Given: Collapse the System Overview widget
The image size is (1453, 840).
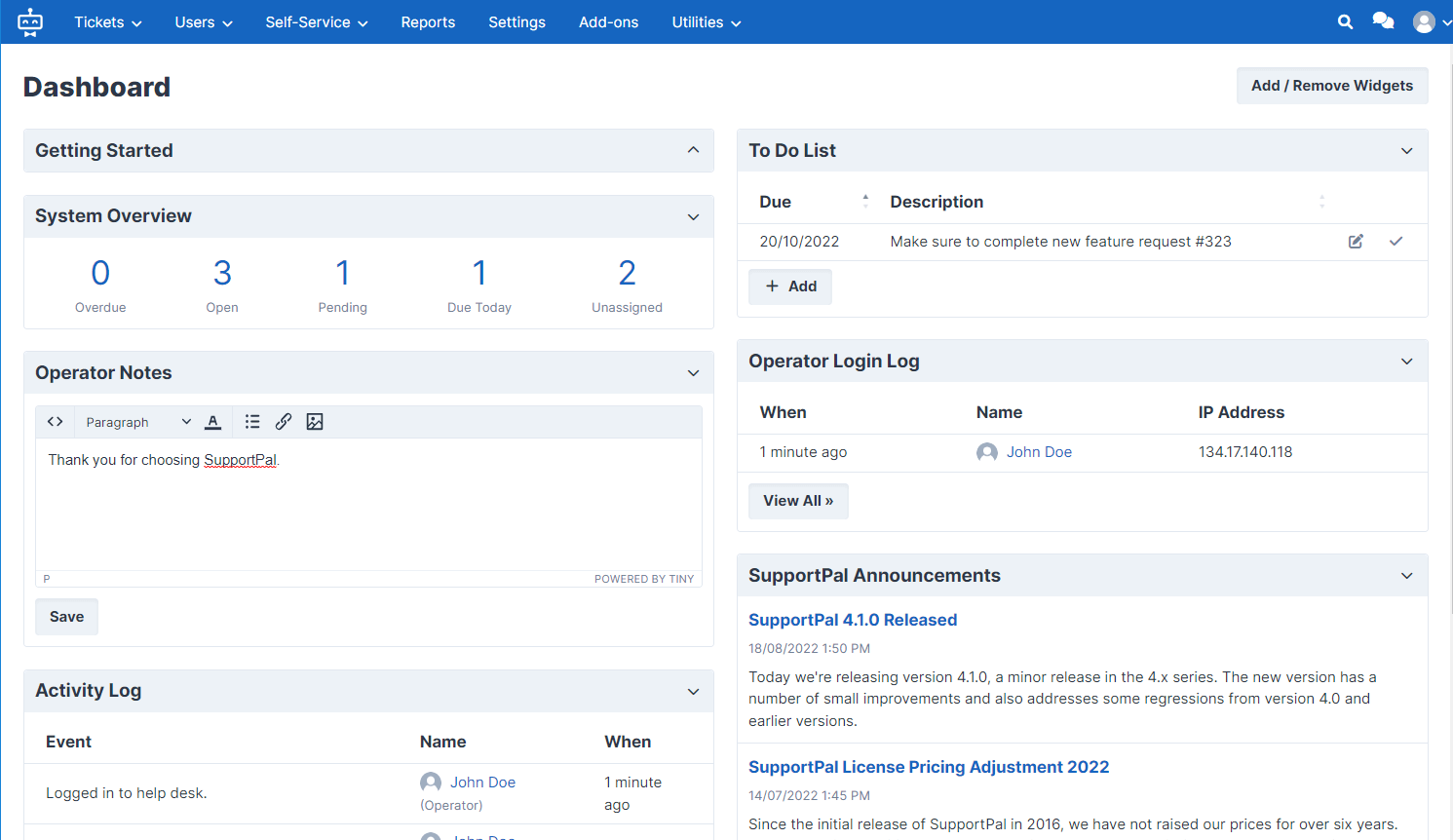Looking at the screenshot, I should click(x=693, y=216).
